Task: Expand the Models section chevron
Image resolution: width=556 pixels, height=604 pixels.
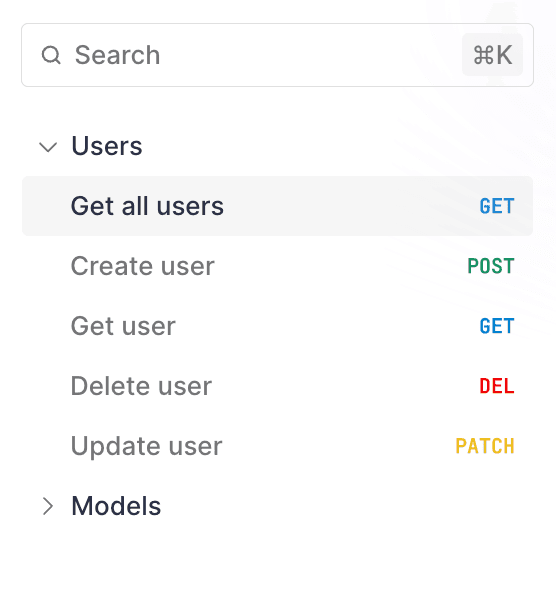Action: pyautogui.click(x=48, y=506)
